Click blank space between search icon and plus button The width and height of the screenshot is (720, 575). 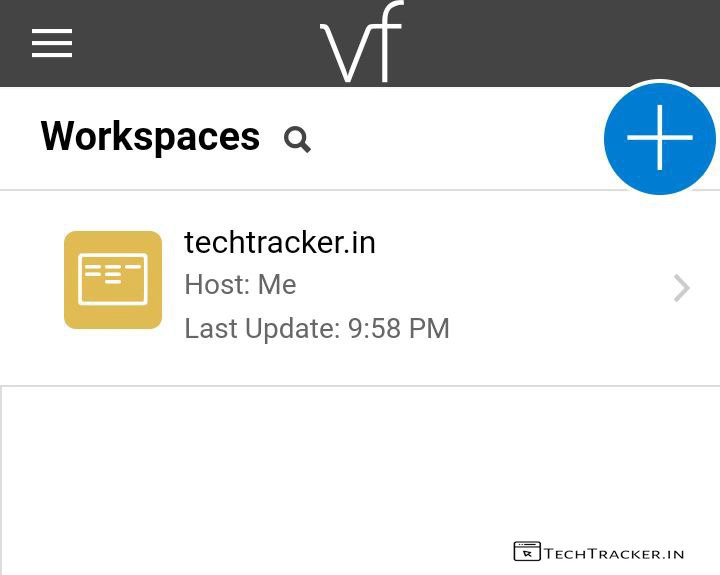(x=450, y=139)
